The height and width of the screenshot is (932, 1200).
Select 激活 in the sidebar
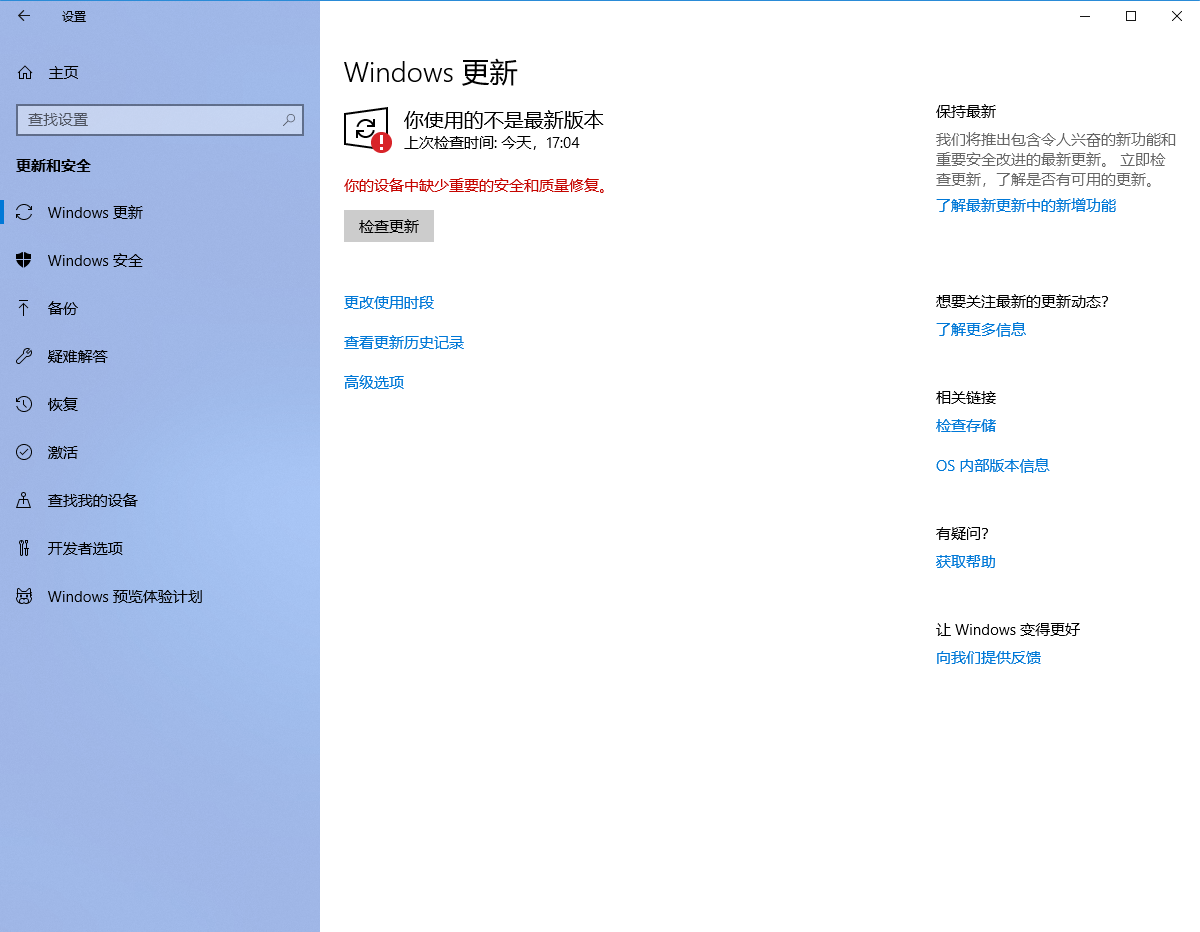point(160,452)
